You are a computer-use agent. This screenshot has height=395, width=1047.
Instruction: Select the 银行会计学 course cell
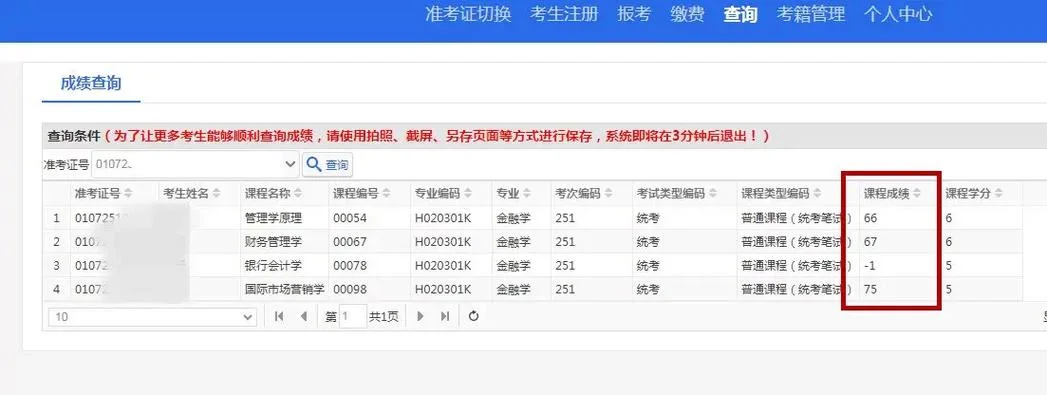pos(284,266)
